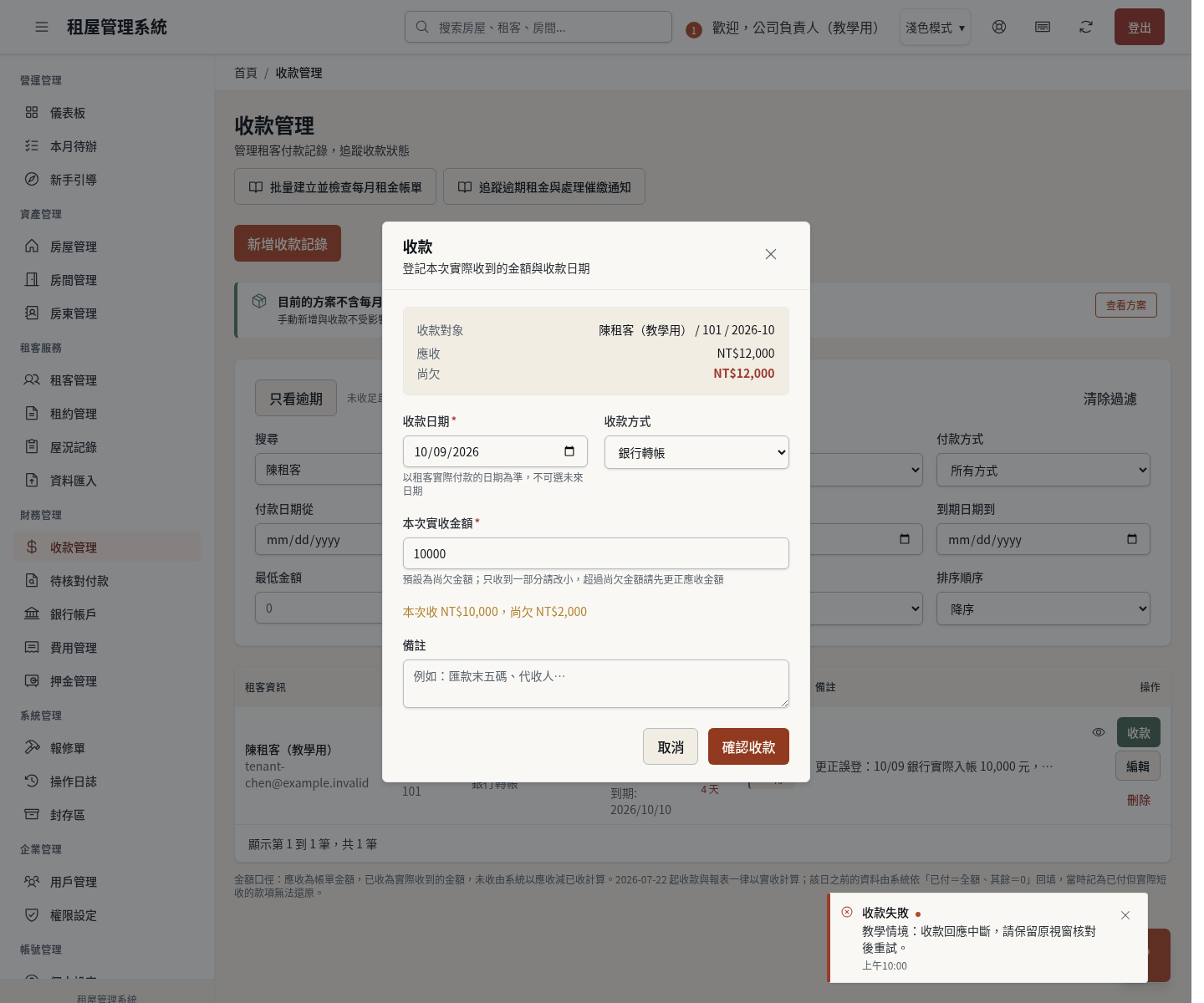Click the notification badge showing 1
The height and width of the screenshot is (1003, 1204).
693,30
